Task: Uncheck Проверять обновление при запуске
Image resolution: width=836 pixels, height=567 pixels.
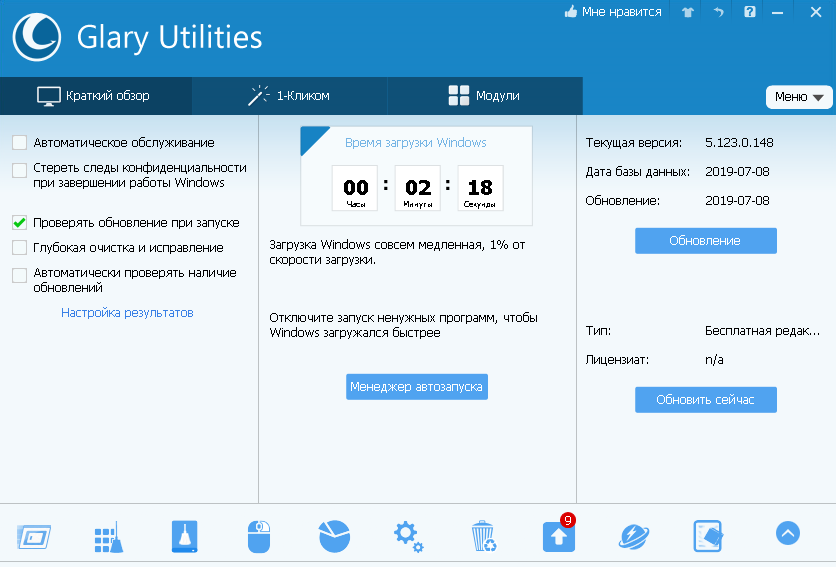Action: (20, 222)
